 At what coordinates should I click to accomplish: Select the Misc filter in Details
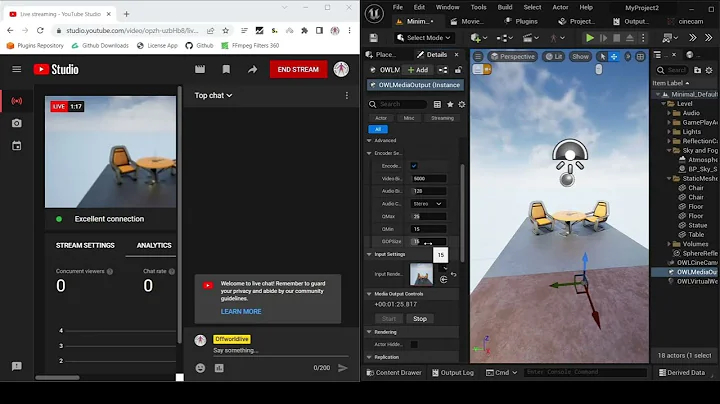[409, 118]
